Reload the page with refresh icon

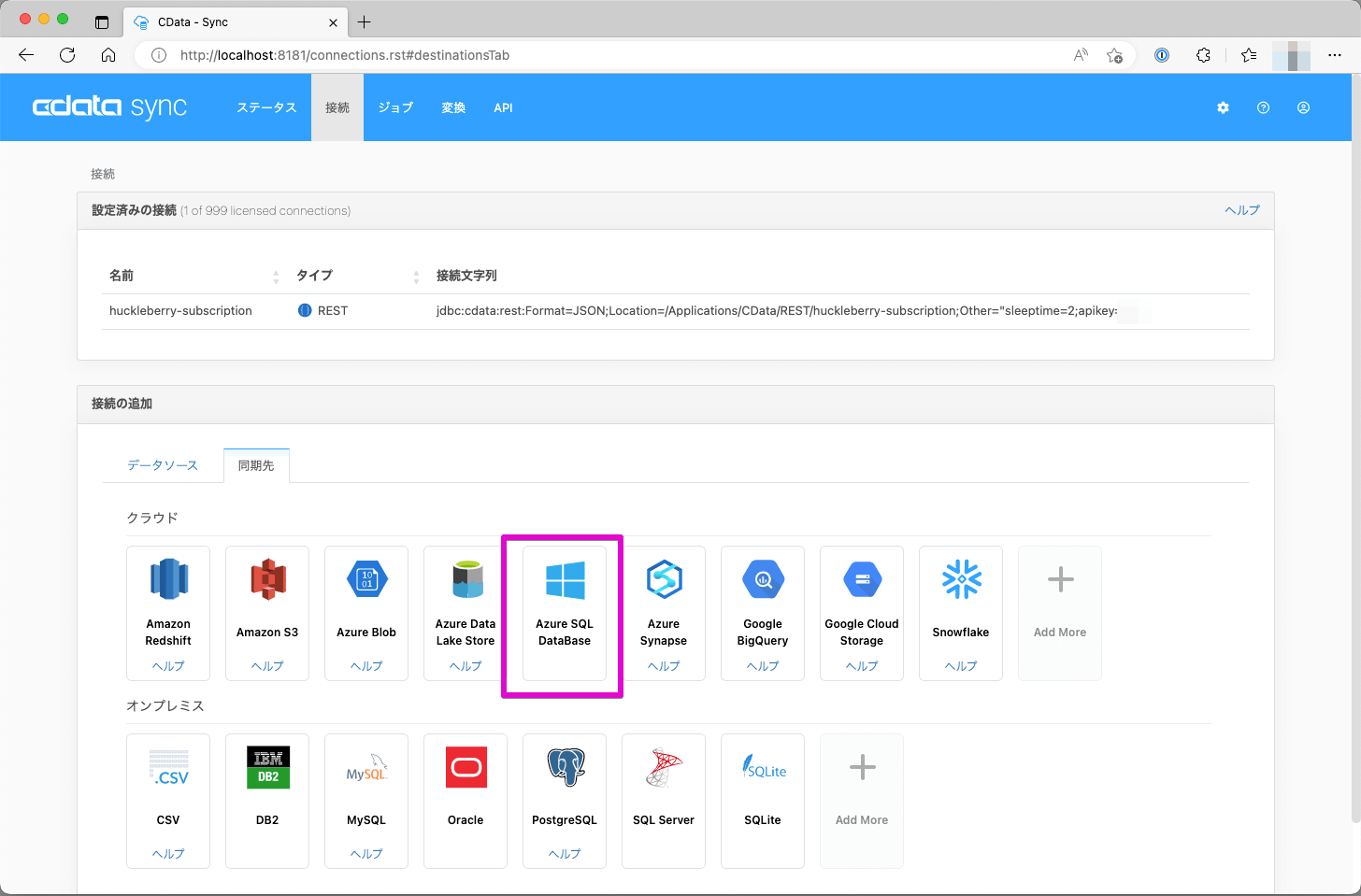pyautogui.click(x=67, y=55)
